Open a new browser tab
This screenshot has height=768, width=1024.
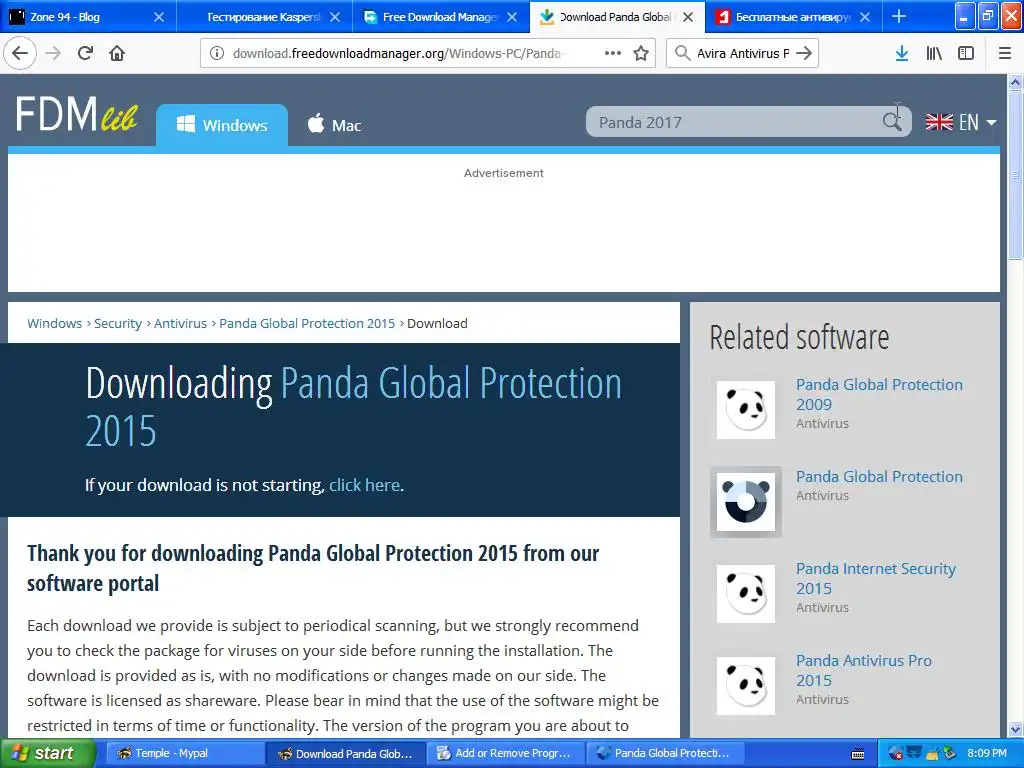click(x=899, y=16)
